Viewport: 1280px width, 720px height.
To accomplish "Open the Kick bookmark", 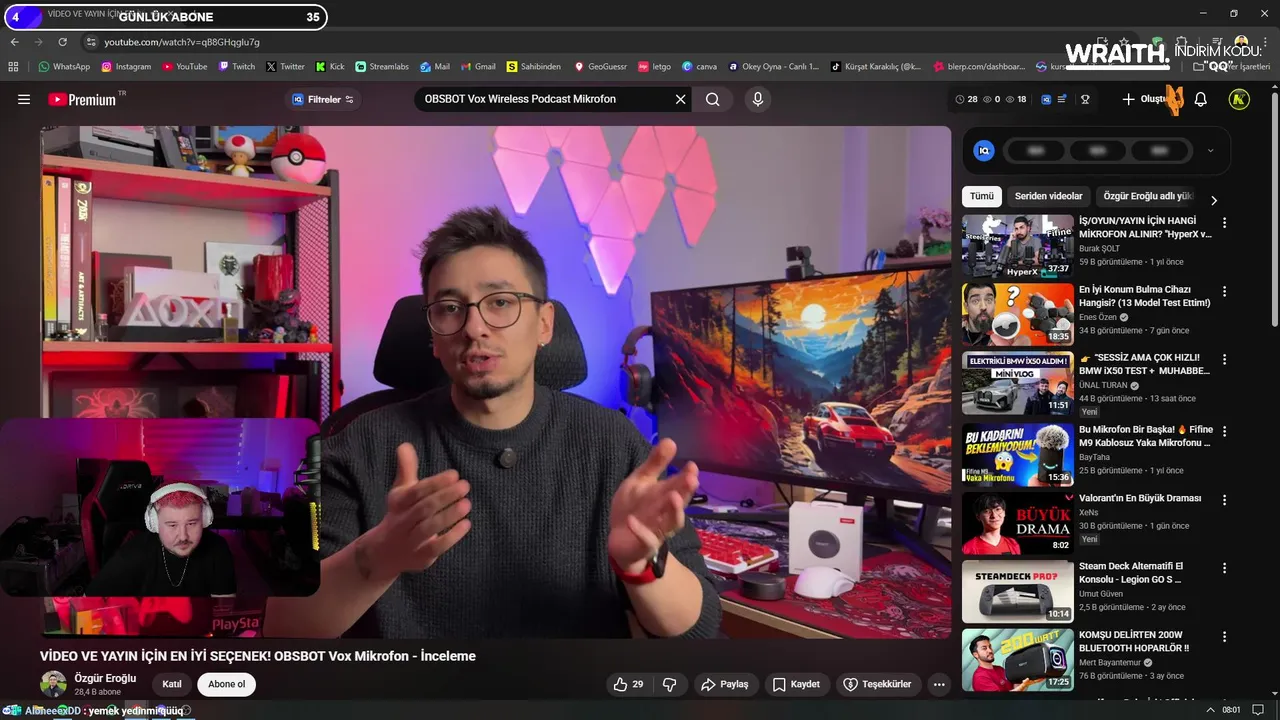I will click(x=330, y=67).
